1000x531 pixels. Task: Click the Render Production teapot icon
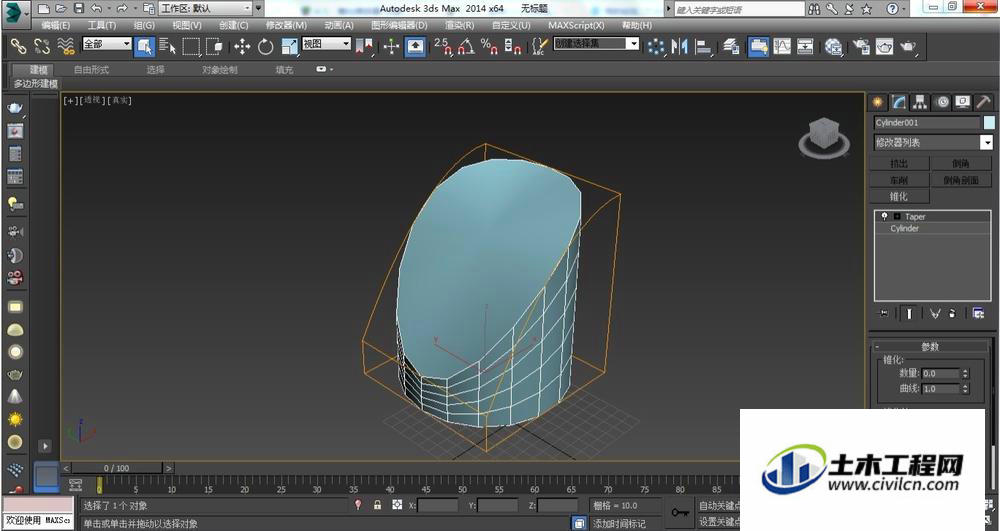click(x=908, y=47)
